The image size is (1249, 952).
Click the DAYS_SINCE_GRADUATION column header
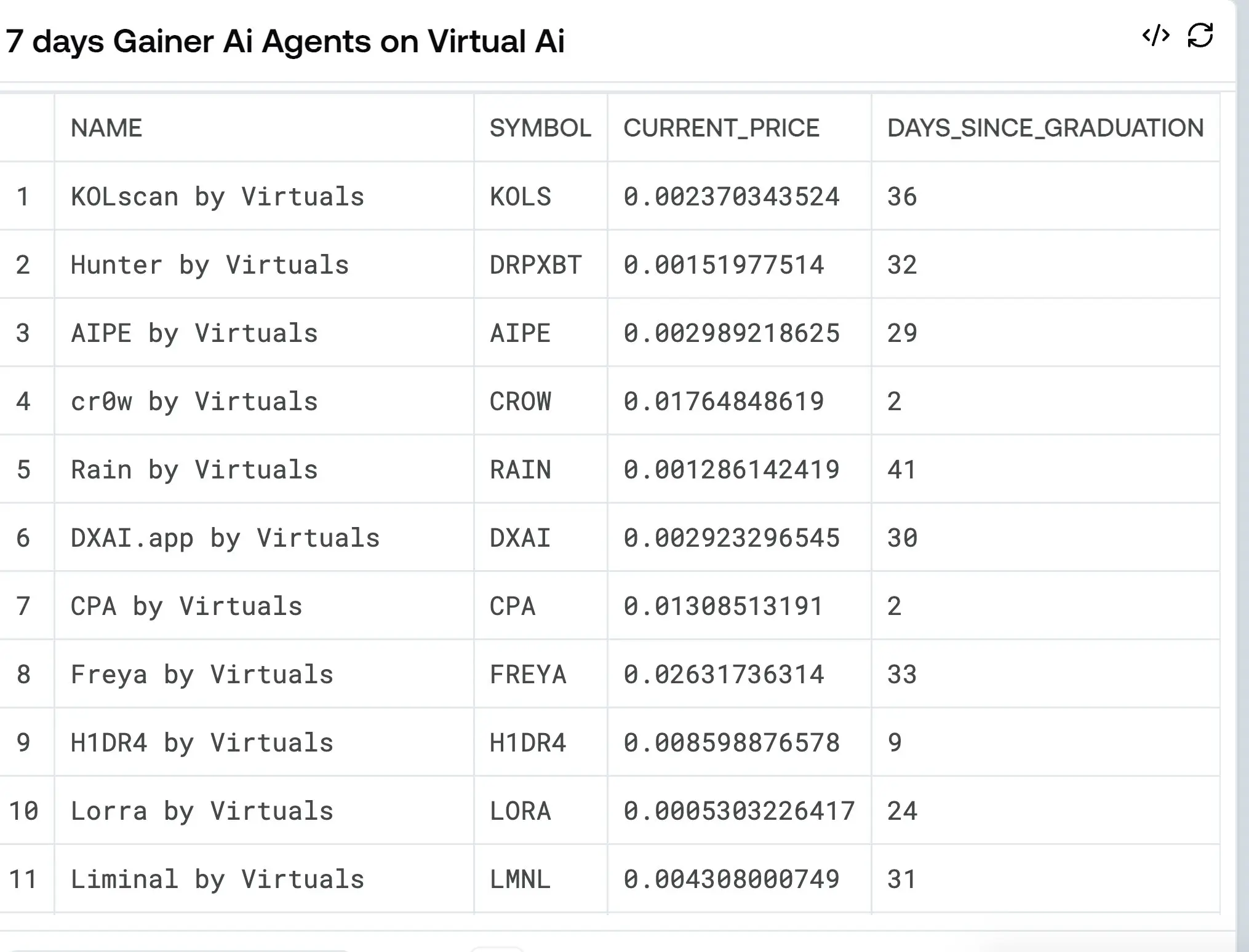[1045, 128]
